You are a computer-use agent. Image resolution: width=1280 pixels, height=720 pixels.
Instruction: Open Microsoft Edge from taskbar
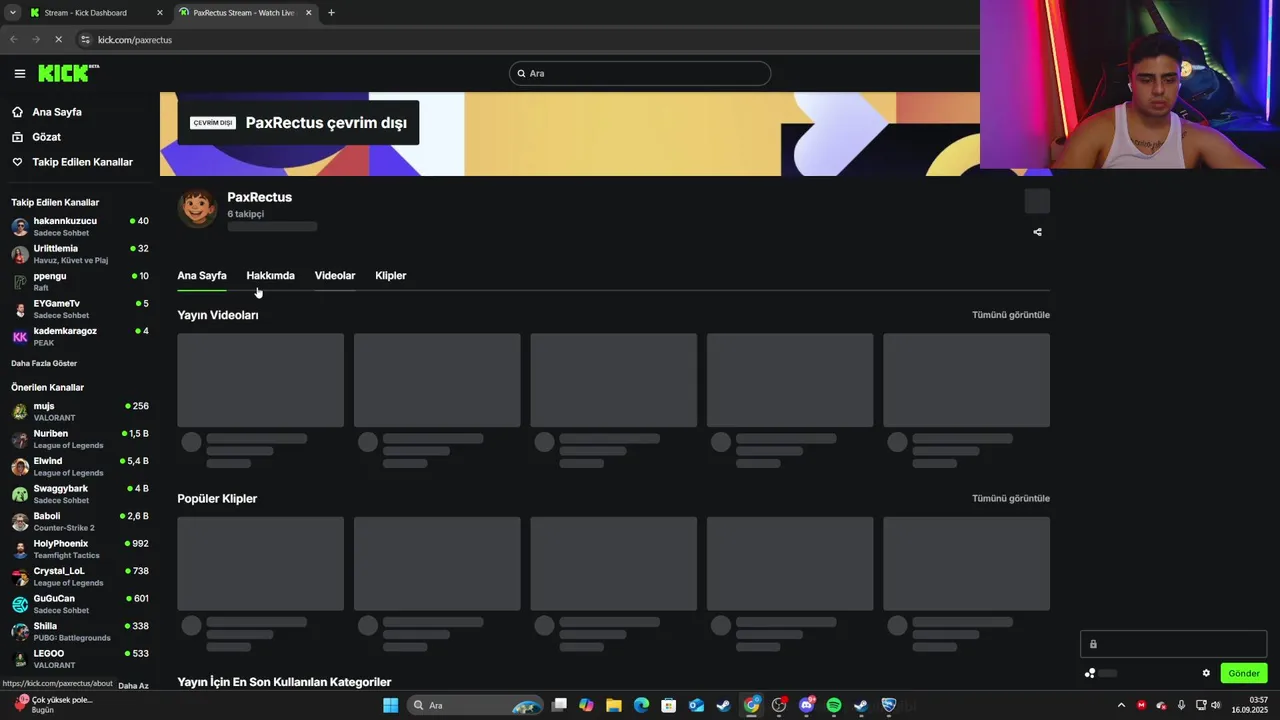641,705
